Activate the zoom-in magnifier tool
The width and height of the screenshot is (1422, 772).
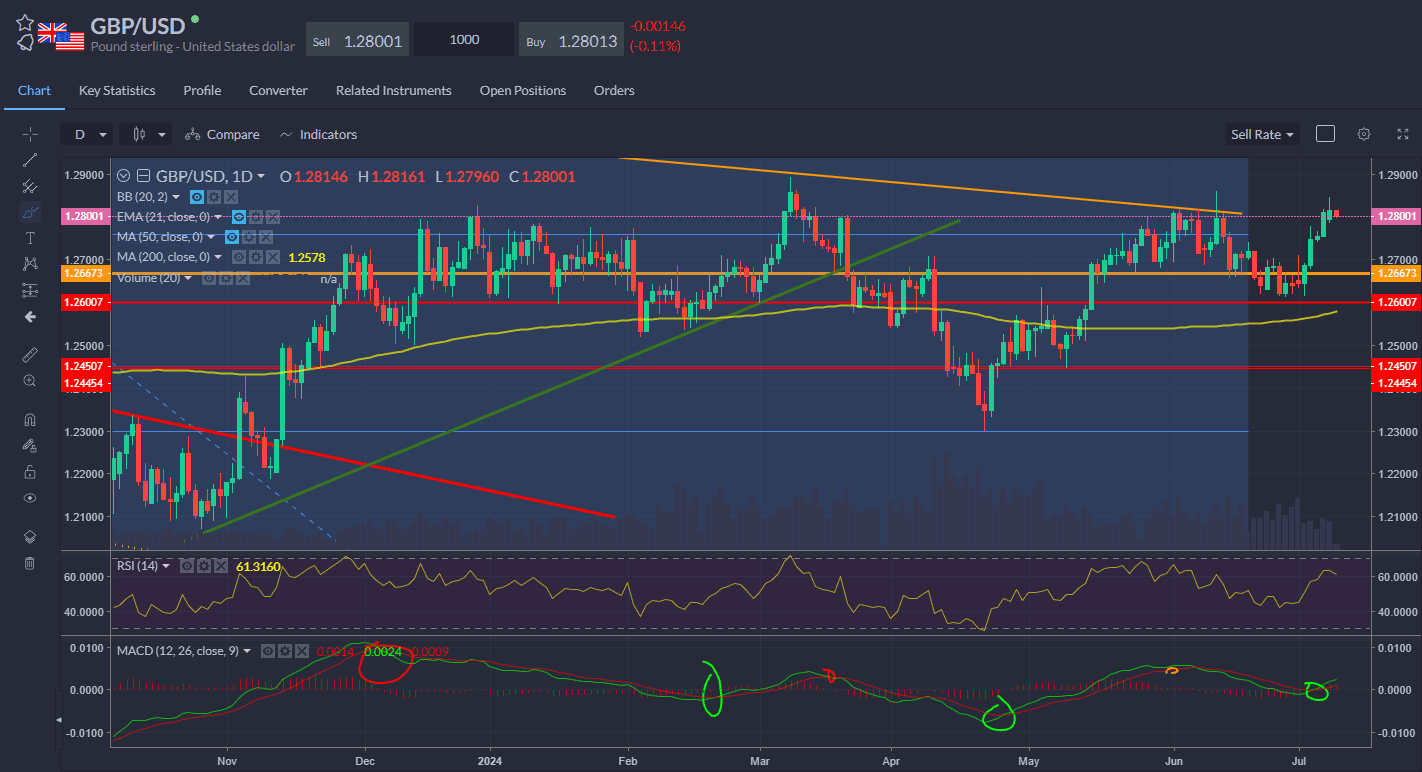coord(30,381)
